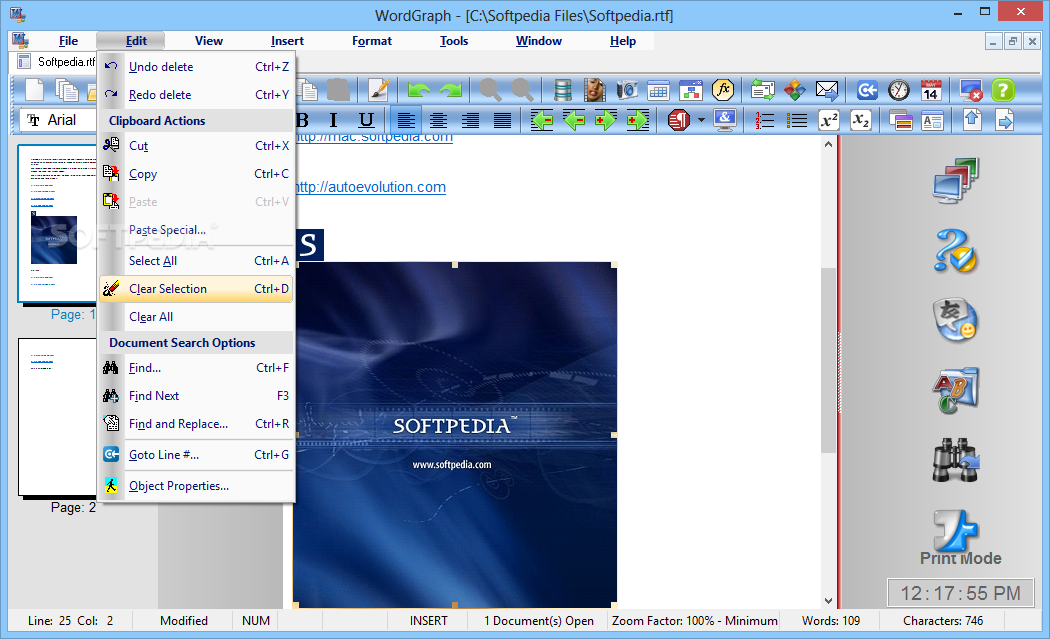Image resolution: width=1050 pixels, height=639 pixels.
Task: Toggle superscript x² formatting
Action: coord(829,121)
